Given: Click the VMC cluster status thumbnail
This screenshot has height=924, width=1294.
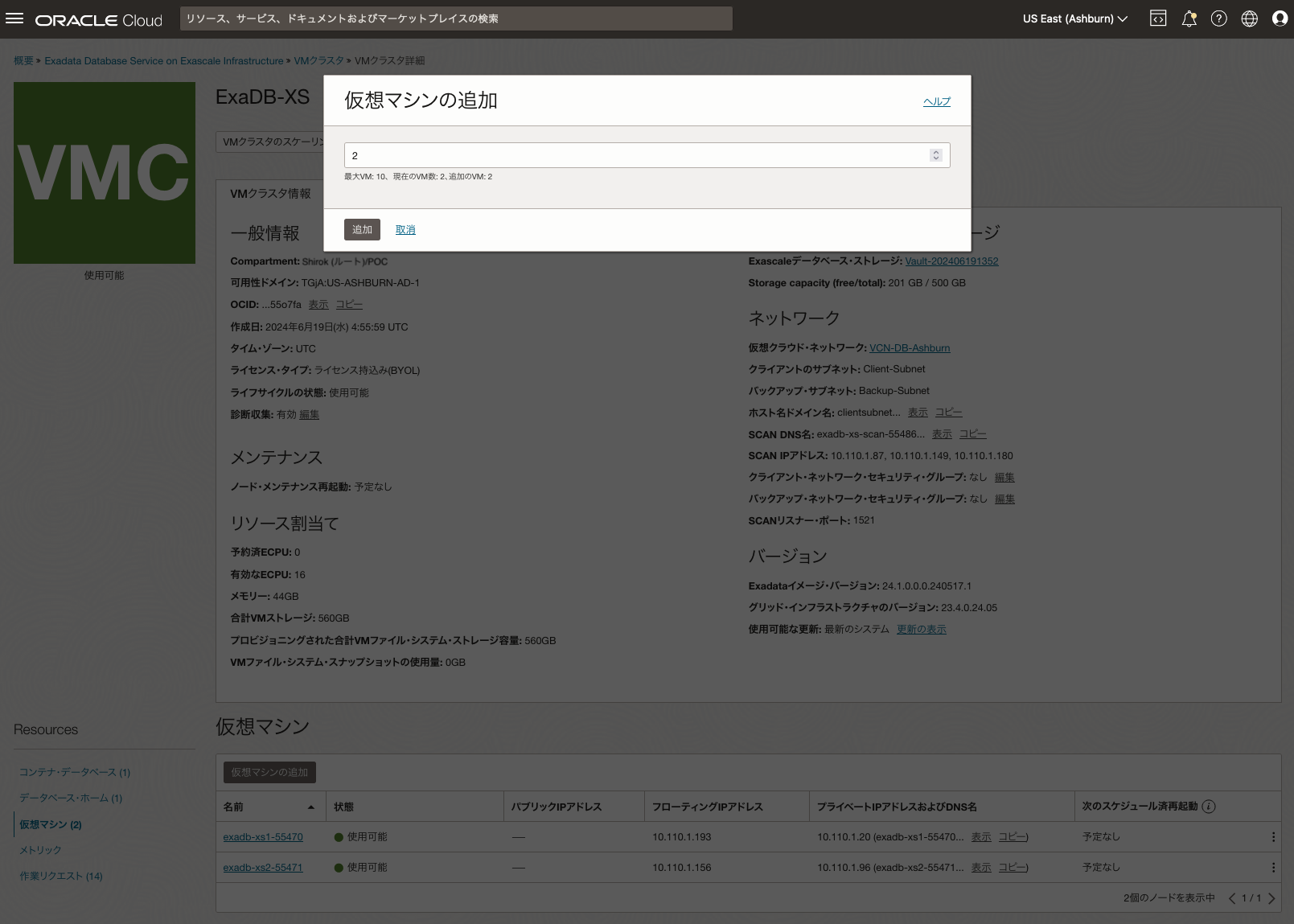Looking at the screenshot, I should click(105, 173).
